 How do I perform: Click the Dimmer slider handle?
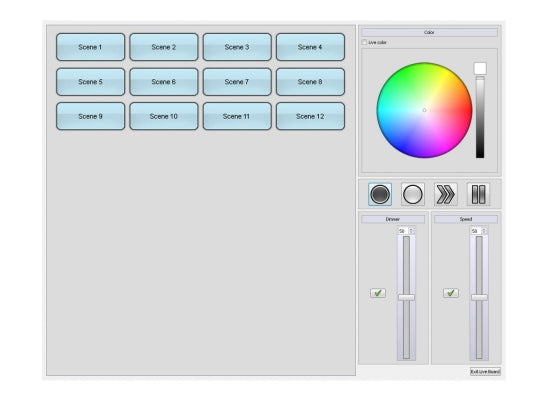[406, 298]
